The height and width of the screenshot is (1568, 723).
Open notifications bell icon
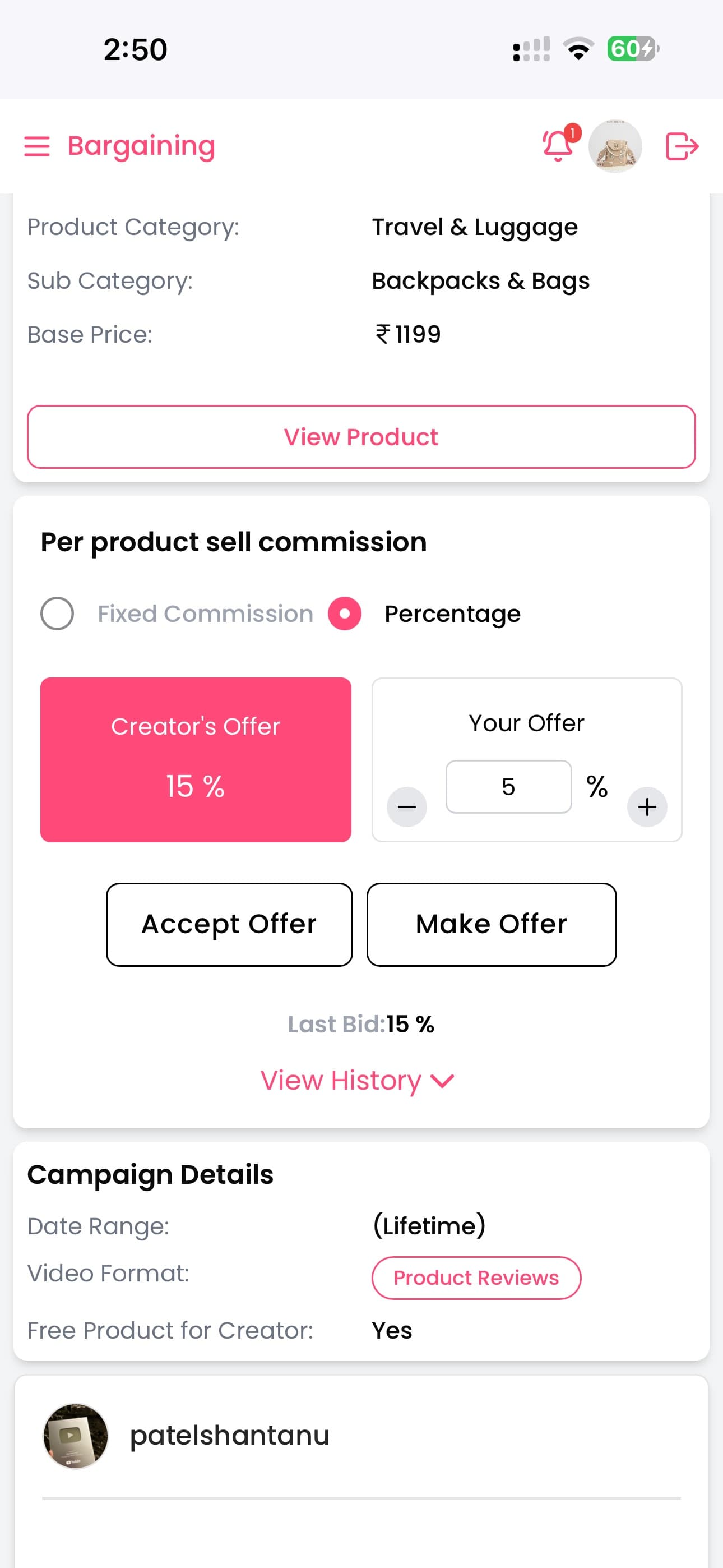click(x=558, y=146)
